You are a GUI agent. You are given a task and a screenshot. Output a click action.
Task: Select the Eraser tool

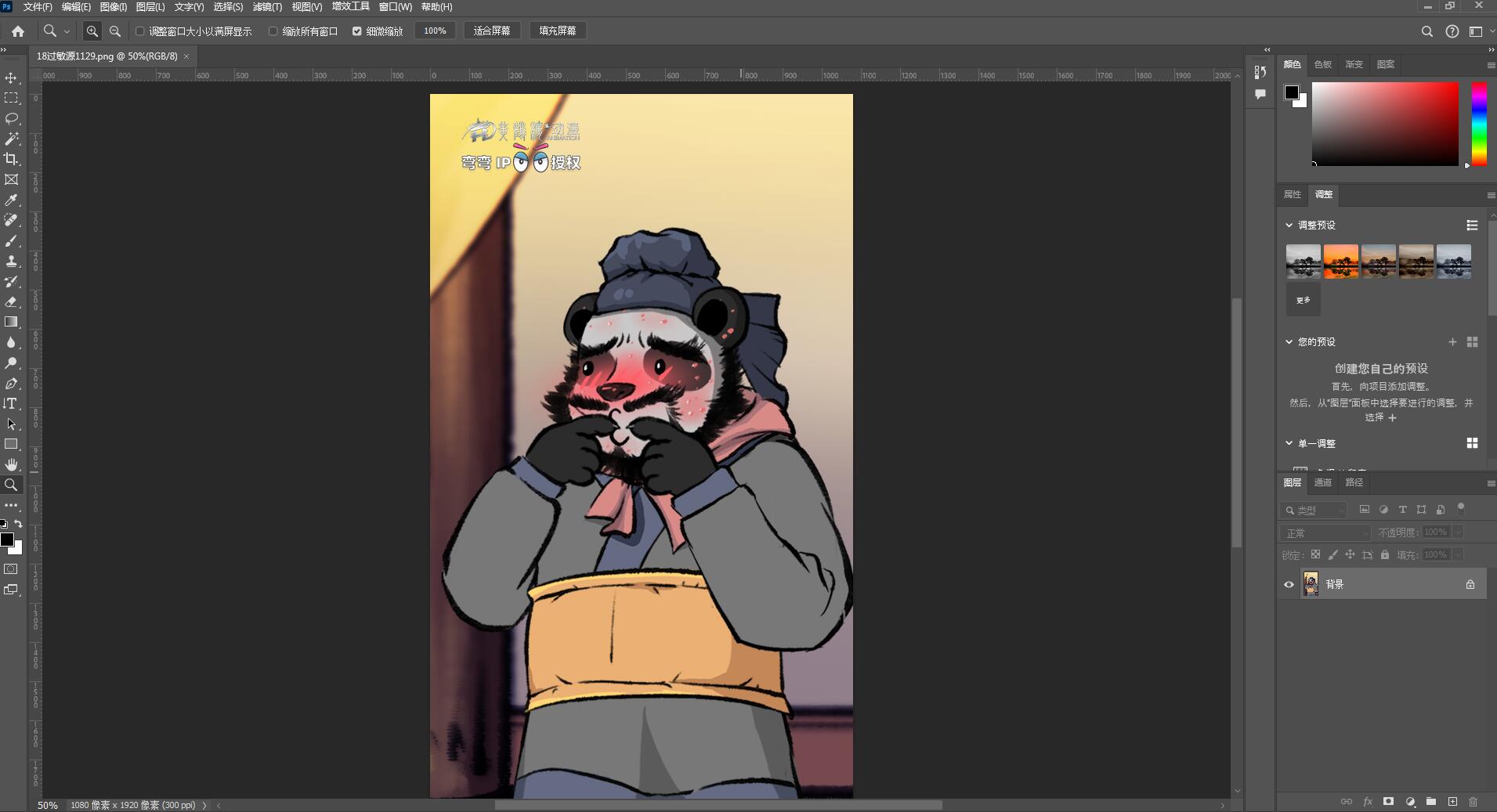click(11, 302)
